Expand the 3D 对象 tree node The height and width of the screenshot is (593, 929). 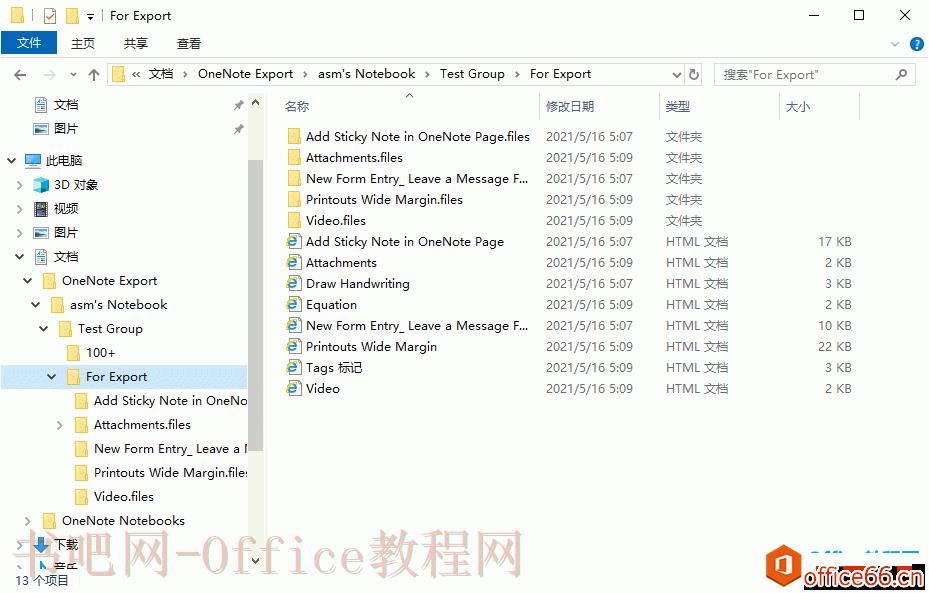pyautogui.click(x=20, y=185)
